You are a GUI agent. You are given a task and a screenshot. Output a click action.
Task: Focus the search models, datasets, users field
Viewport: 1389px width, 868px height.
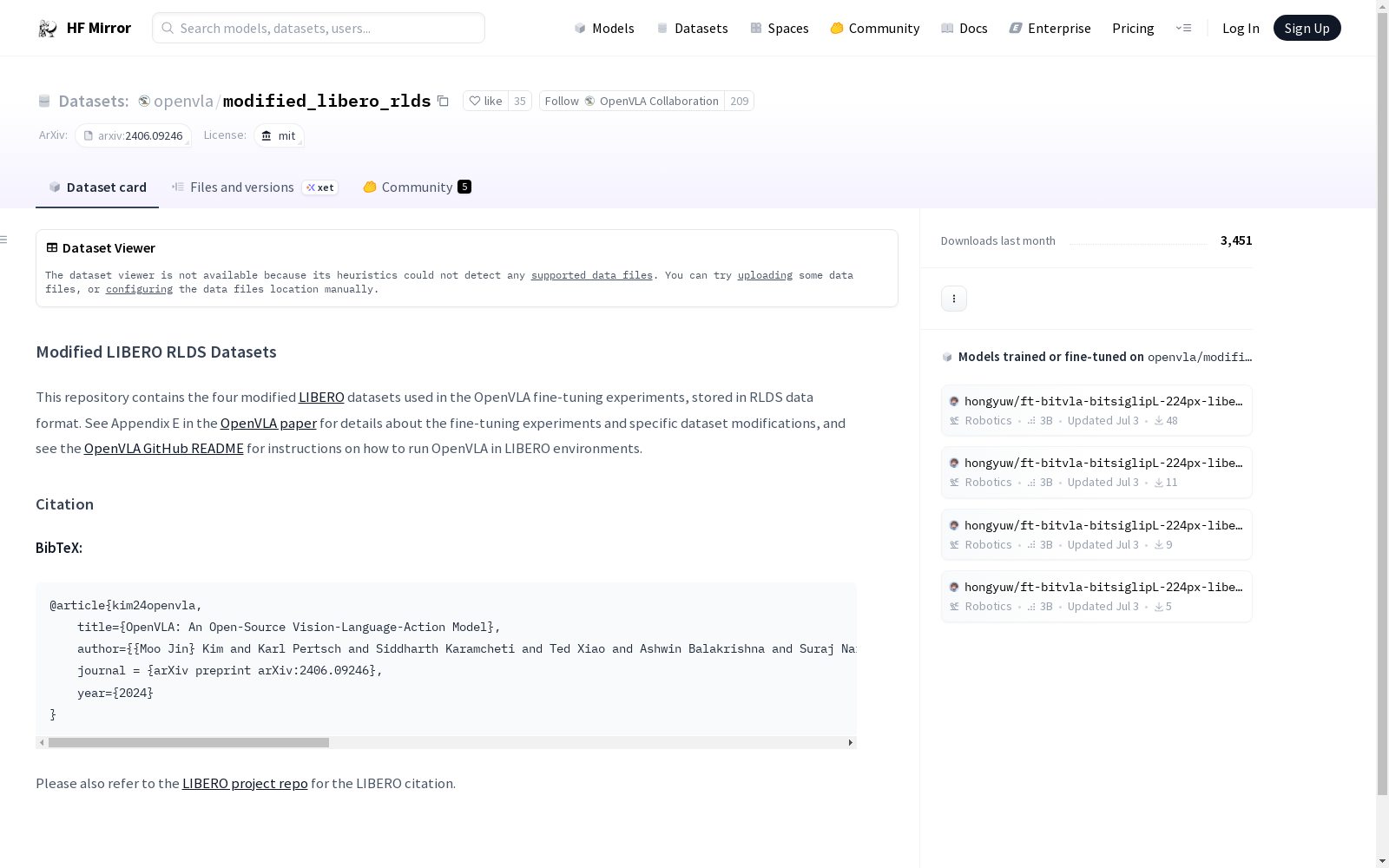[319, 28]
